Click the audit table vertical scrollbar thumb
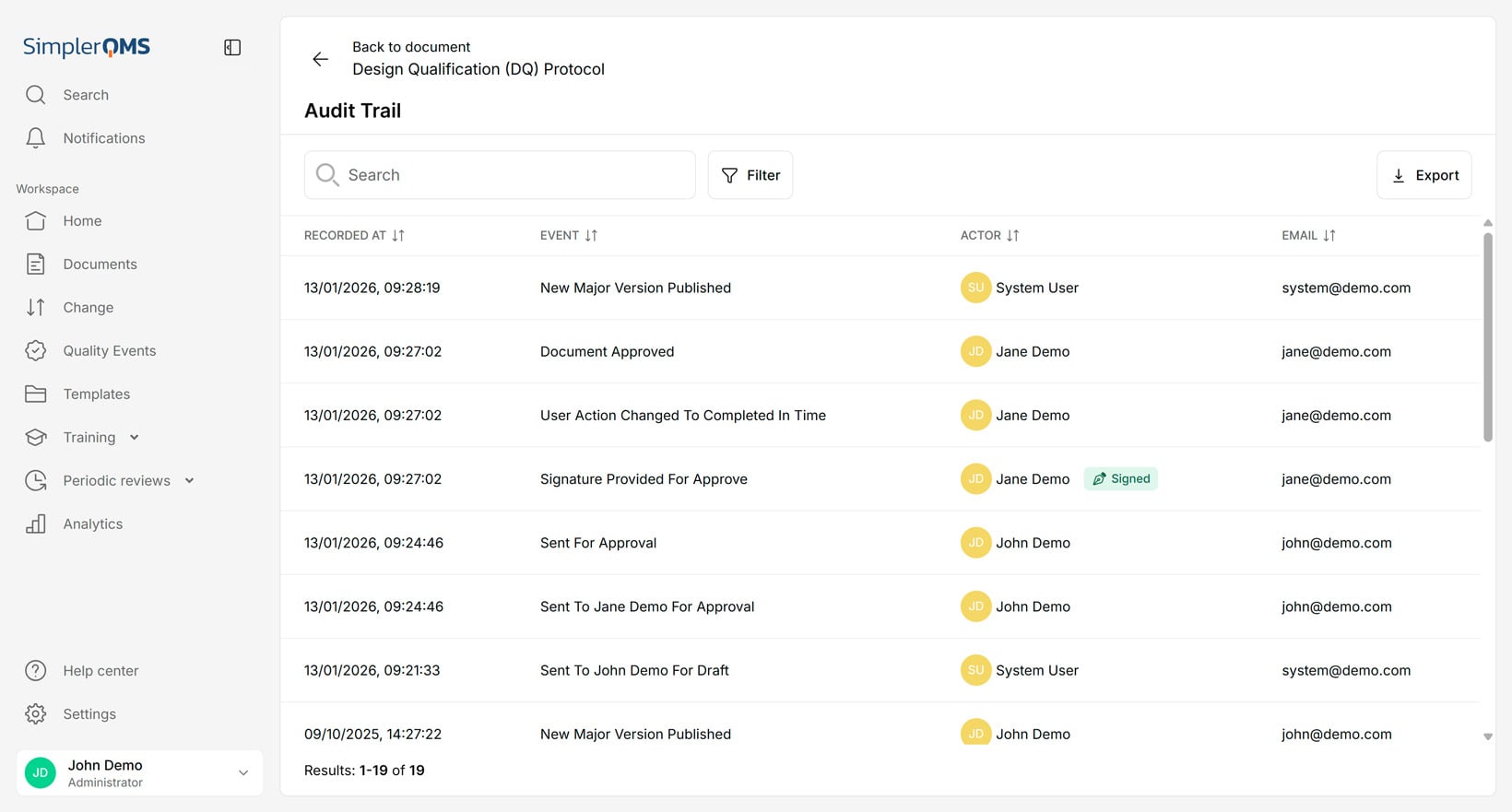The image size is (1512, 812). (x=1487, y=336)
